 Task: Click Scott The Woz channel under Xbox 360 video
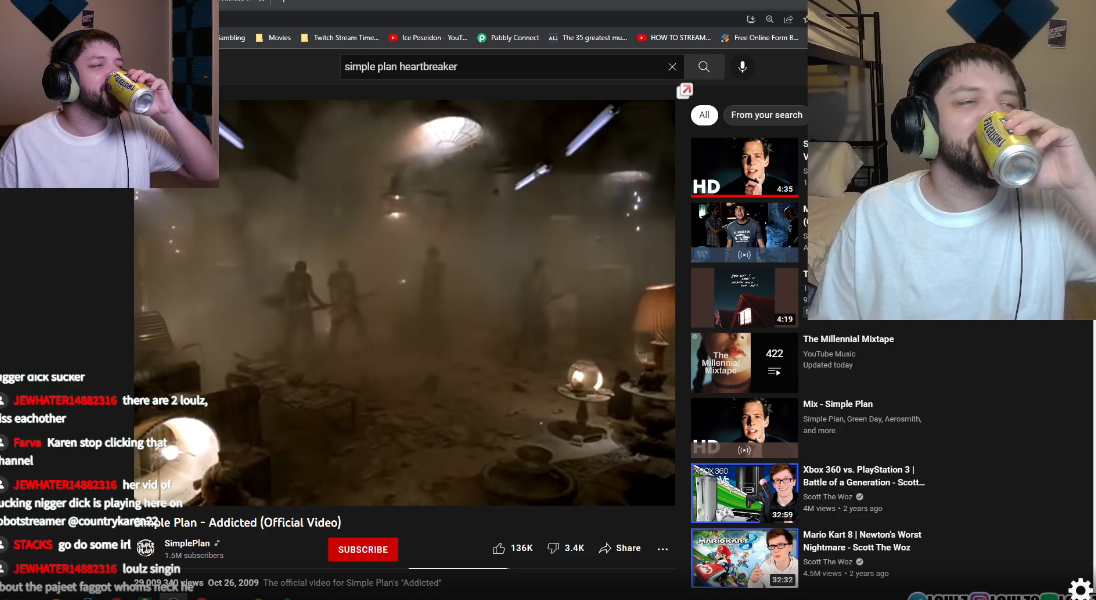828,497
